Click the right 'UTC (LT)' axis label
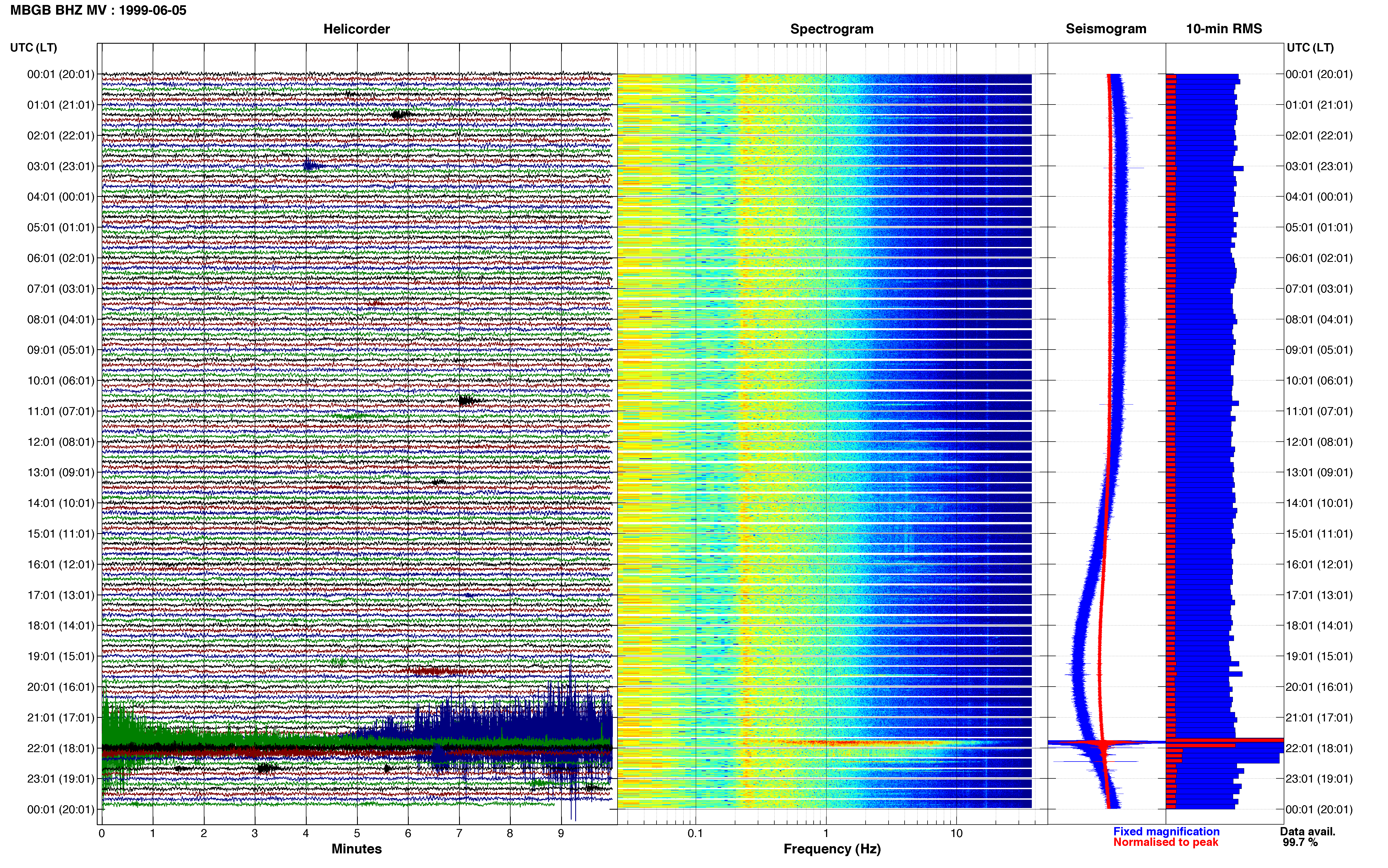 pyautogui.click(x=1310, y=48)
